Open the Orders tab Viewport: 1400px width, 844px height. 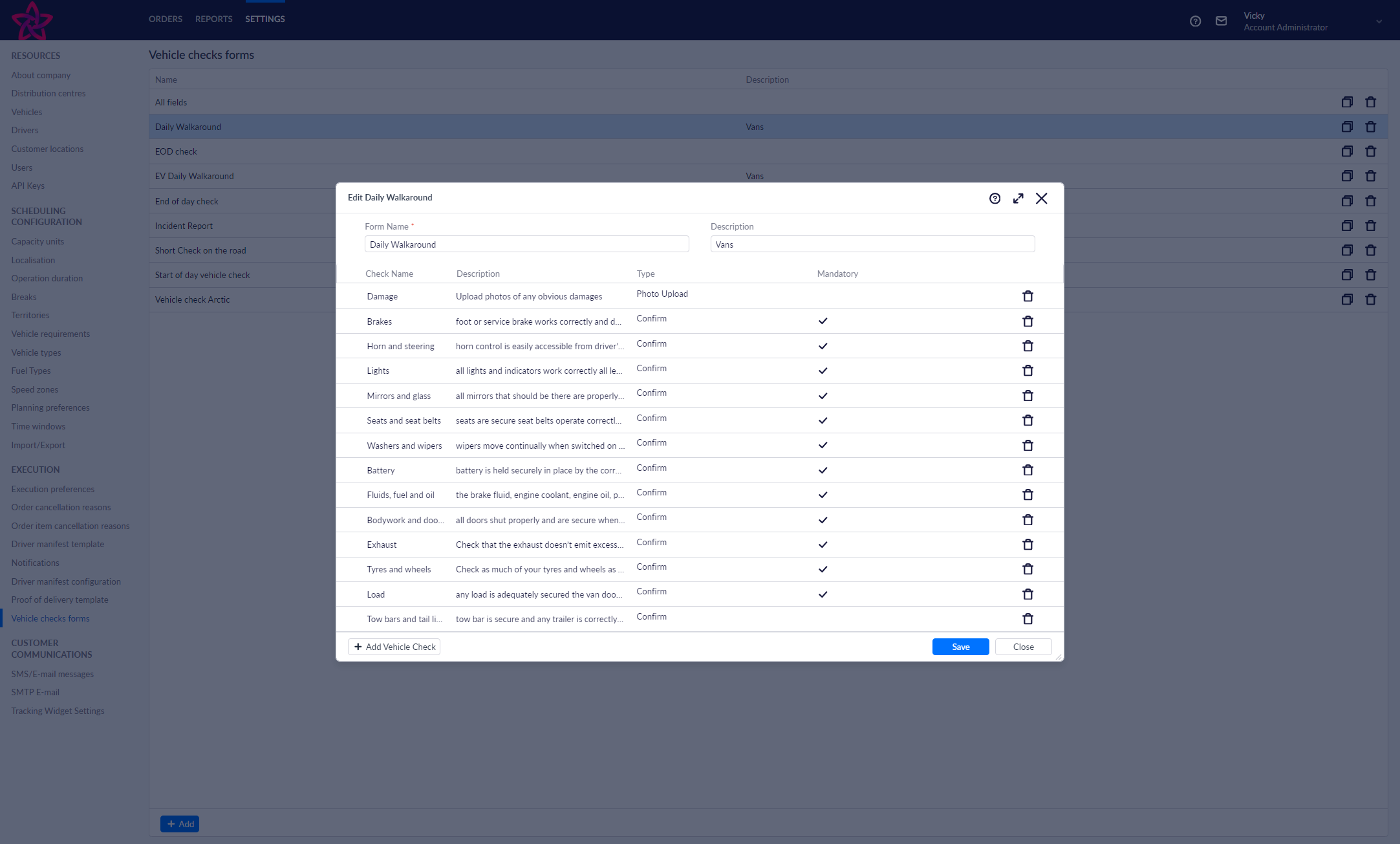pos(166,19)
